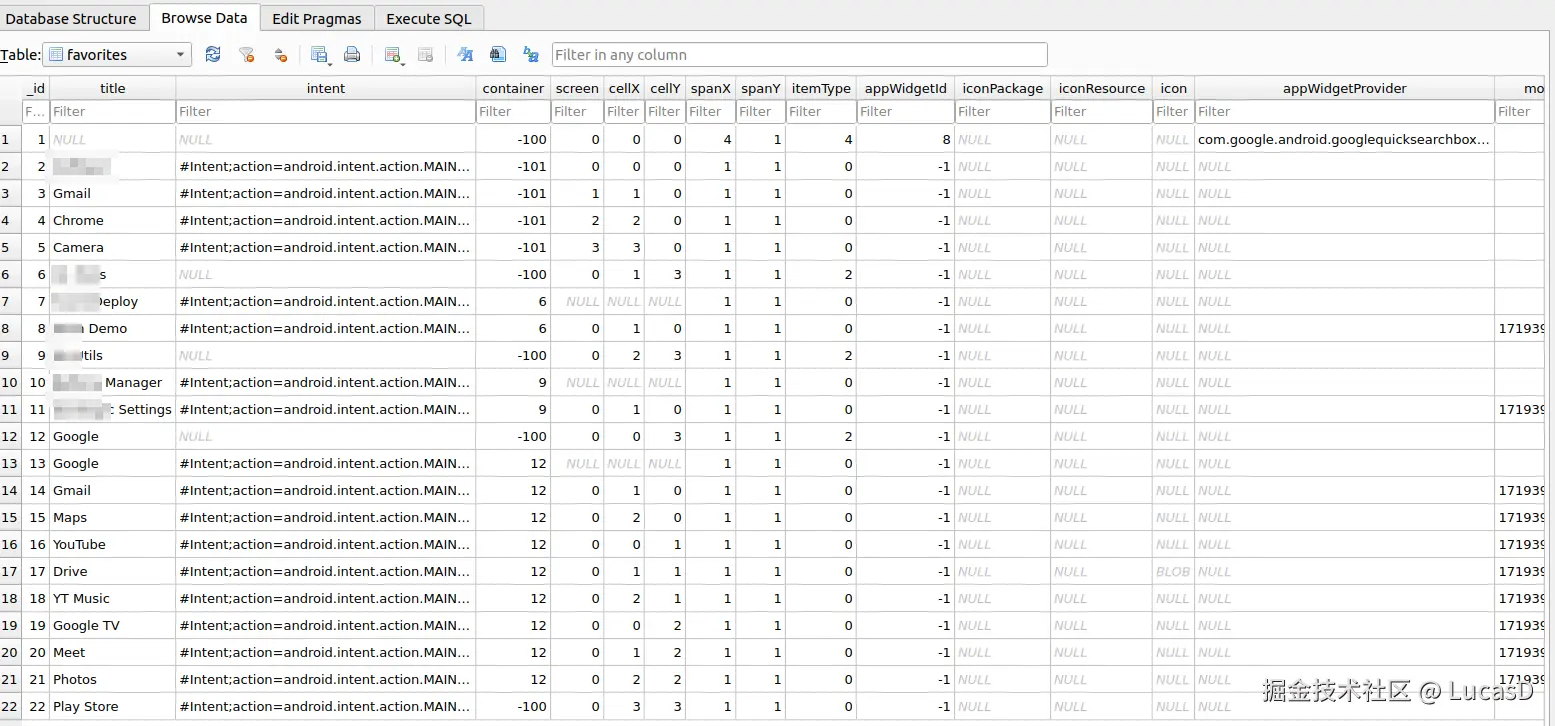Click the itemType column filter field

(x=821, y=111)
